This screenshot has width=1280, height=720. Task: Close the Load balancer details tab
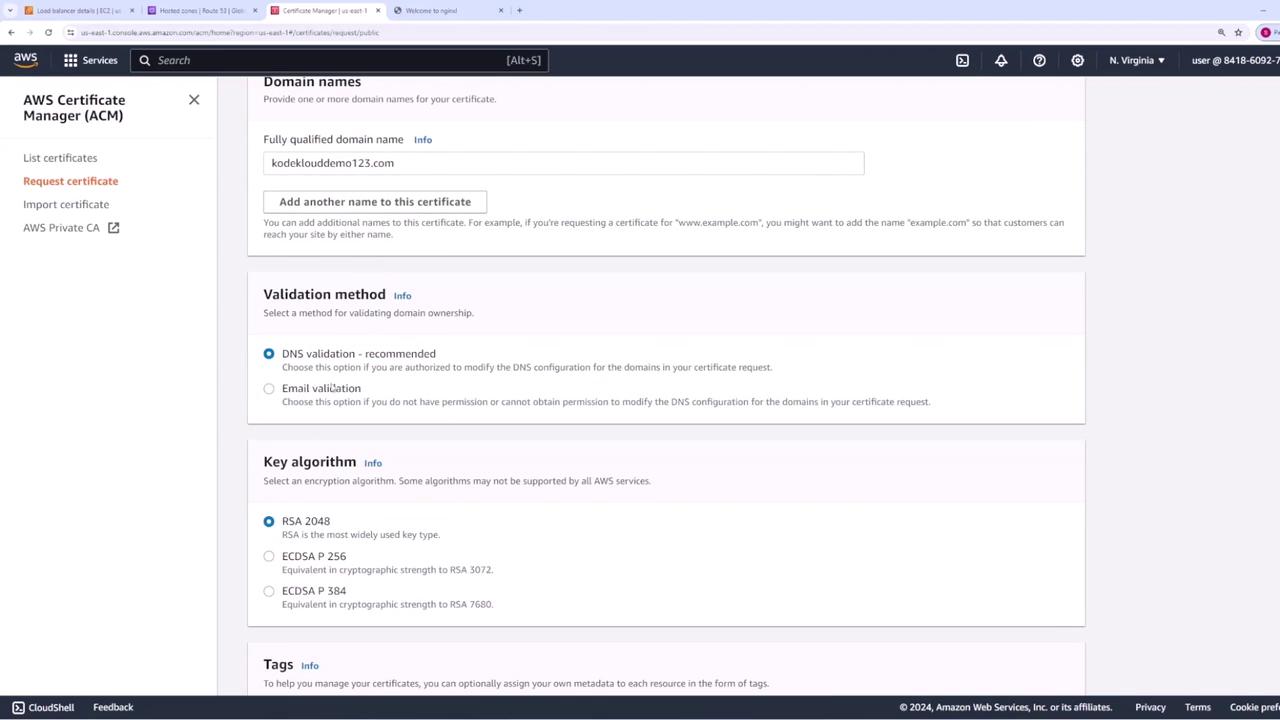pos(131,11)
